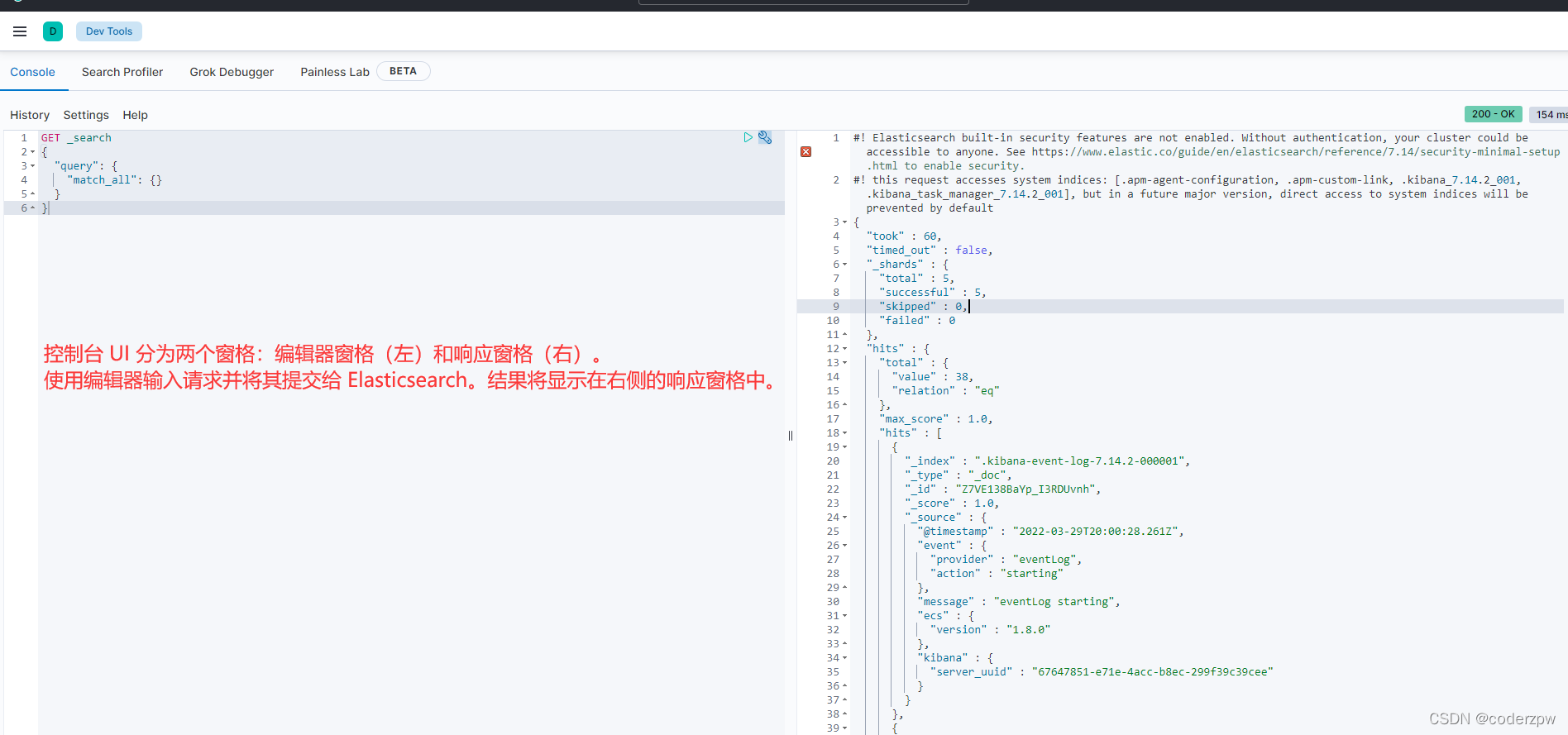Click the pane resize handle between editor and response
This screenshot has height=735, width=1568.
[791, 436]
